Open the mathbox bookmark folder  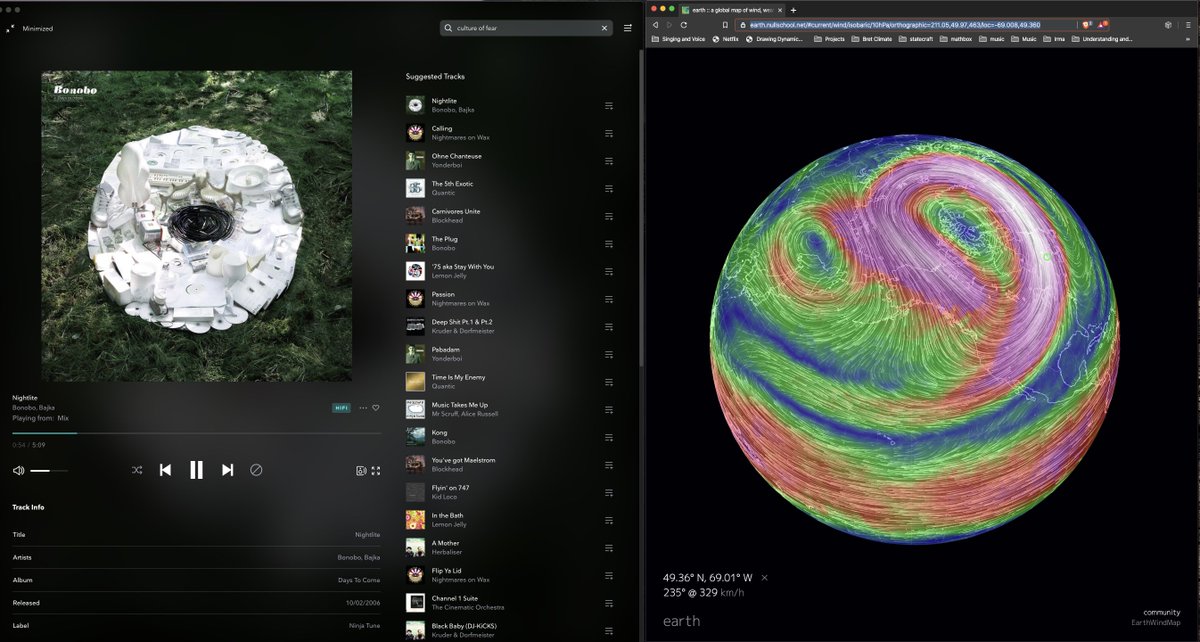point(958,39)
